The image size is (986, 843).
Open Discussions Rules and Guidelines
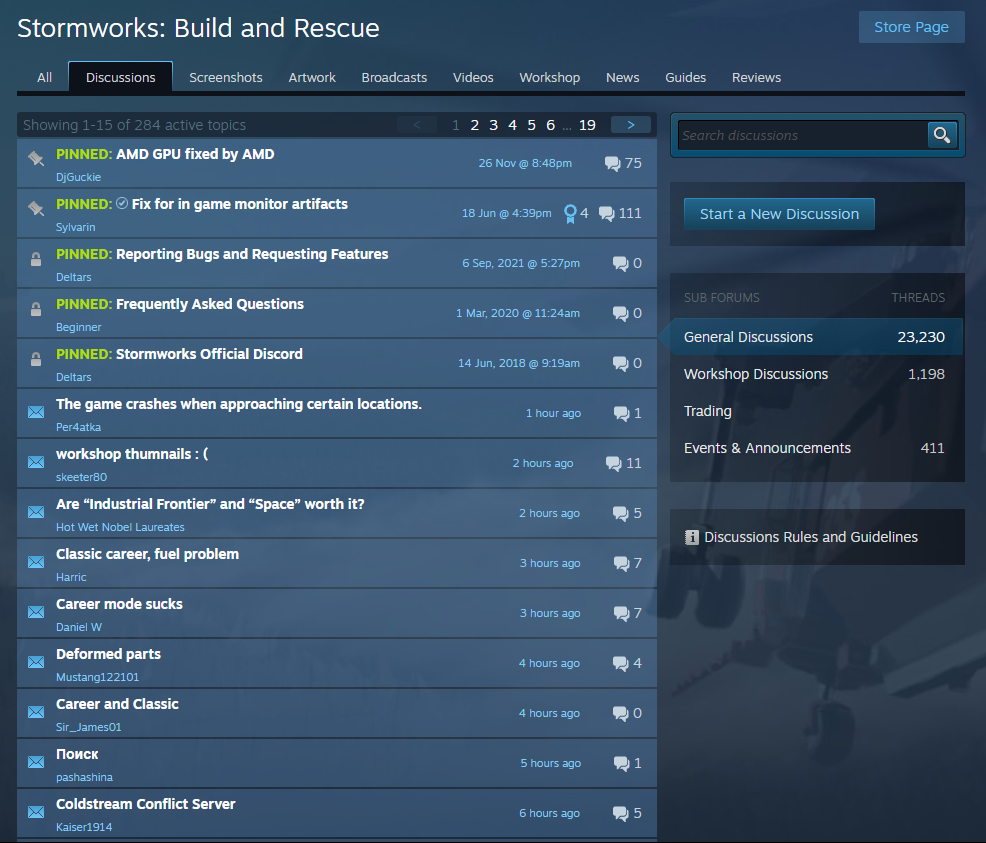[x=811, y=537]
